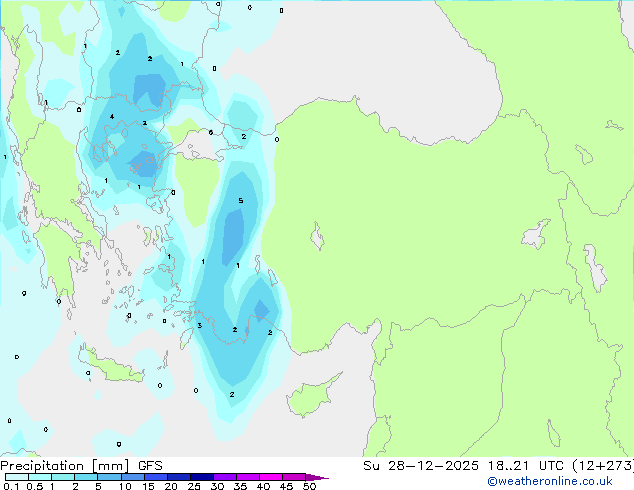This screenshot has height=490, width=634.
Task: Select the 40 to 45 mm legend swatch
Action: pos(271,477)
